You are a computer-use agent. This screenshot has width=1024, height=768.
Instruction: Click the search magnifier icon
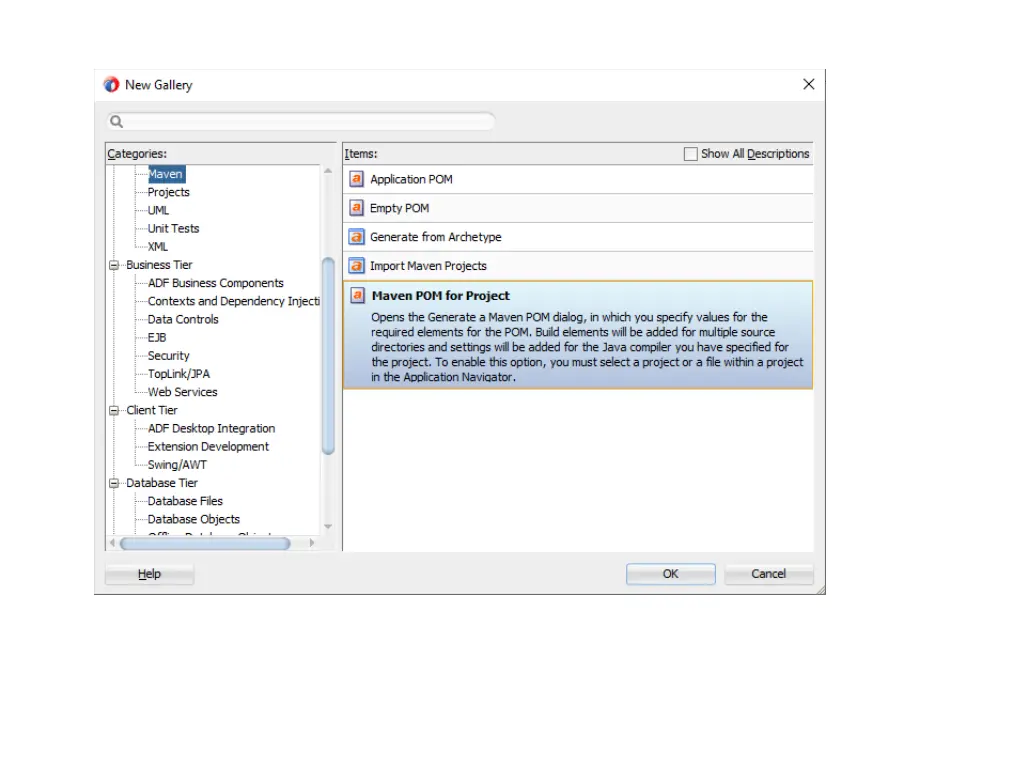pos(116,122)
